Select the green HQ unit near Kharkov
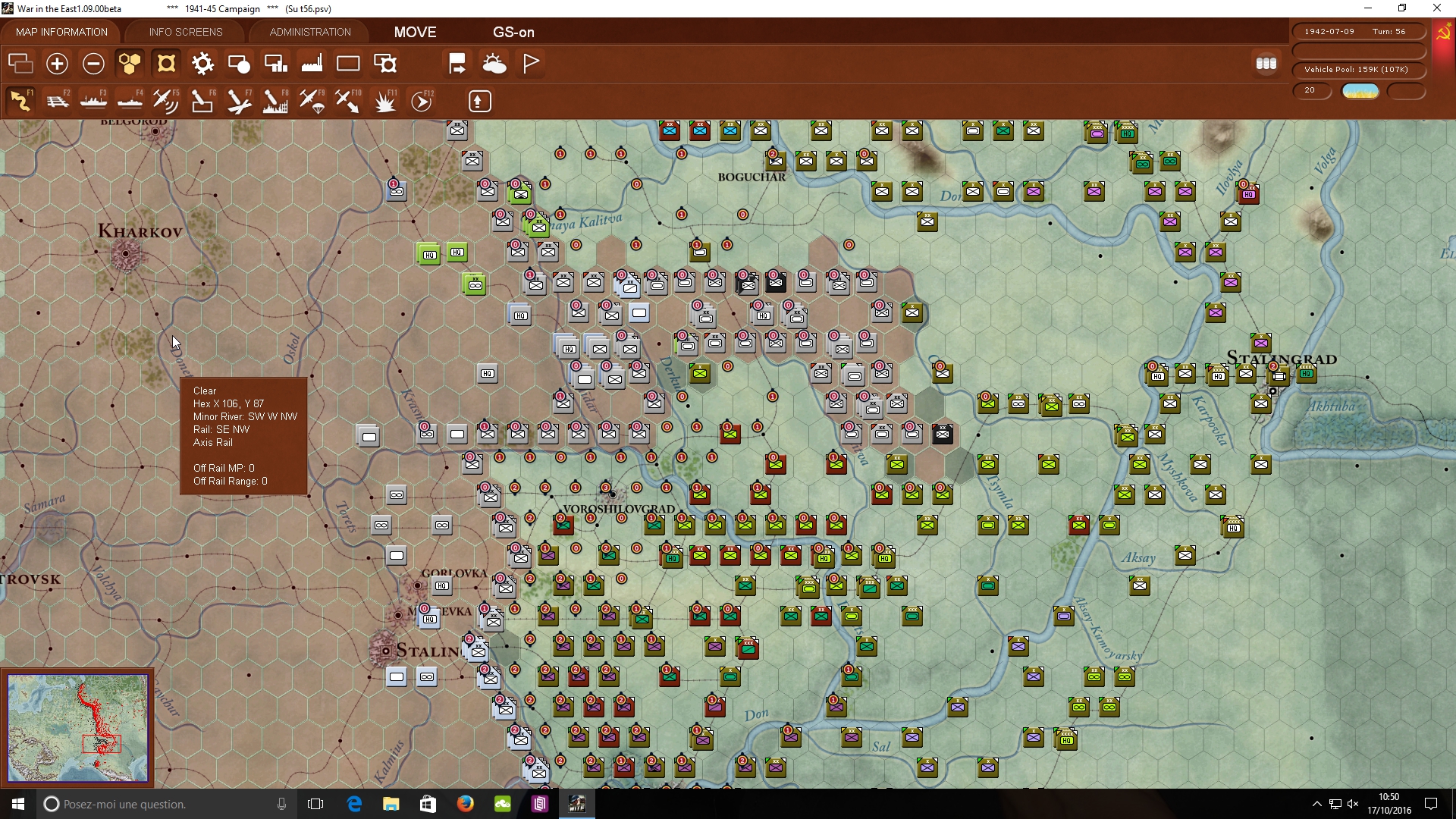1456x819 pixels. [429, 254]
